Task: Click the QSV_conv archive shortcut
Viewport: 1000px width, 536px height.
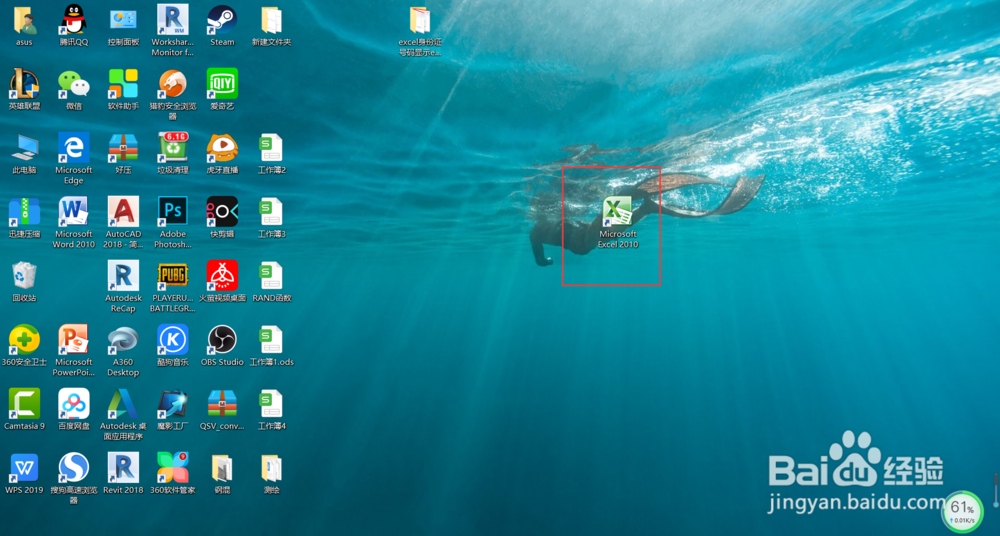Action: point(222,409)
